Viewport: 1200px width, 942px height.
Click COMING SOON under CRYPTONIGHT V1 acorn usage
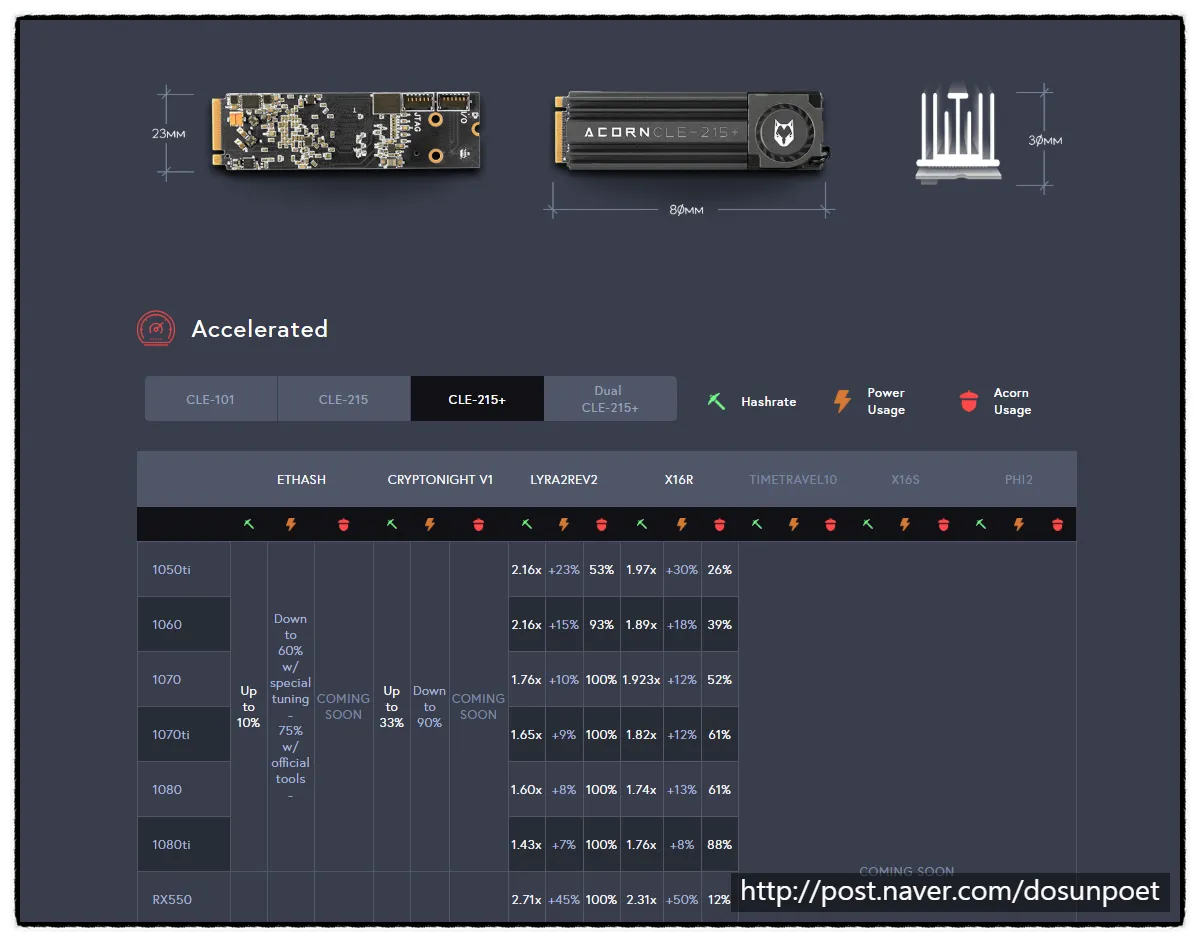(x=478, y=707)
